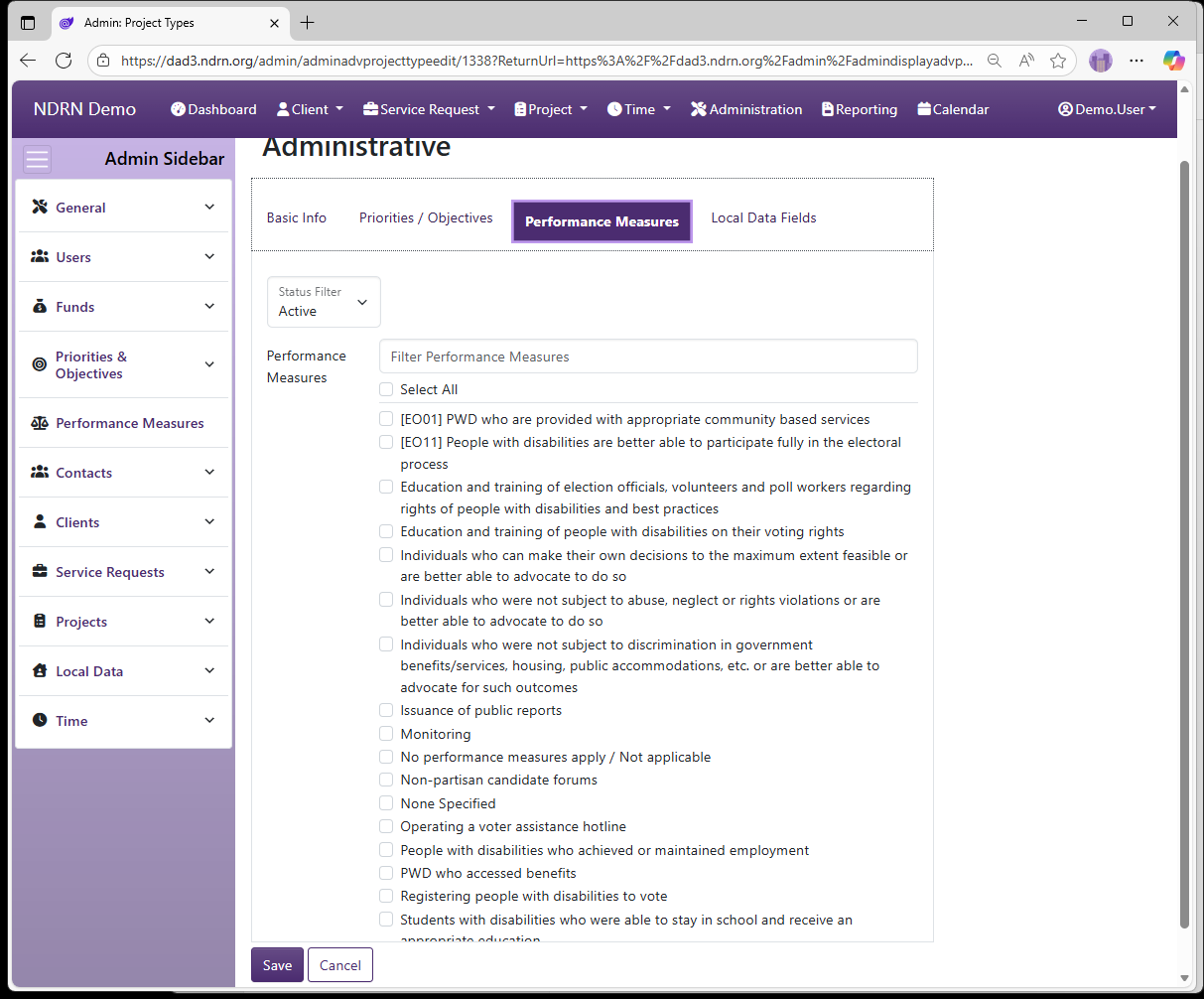Check Registering people with disabilities to vote
Screen dimensions: 1204x999
(x=386, y=896)
